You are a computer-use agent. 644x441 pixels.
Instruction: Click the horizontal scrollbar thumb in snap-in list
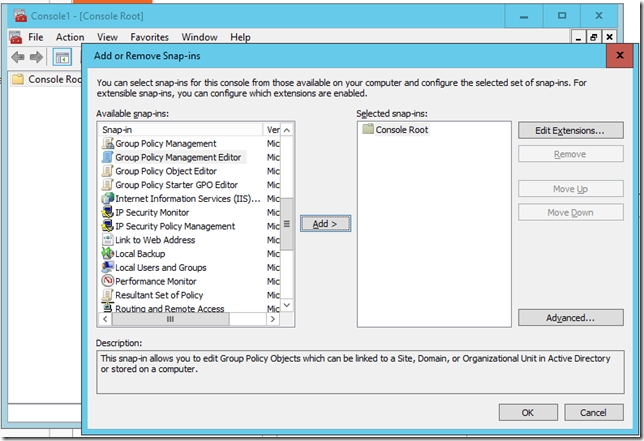(x=170, y=319)
